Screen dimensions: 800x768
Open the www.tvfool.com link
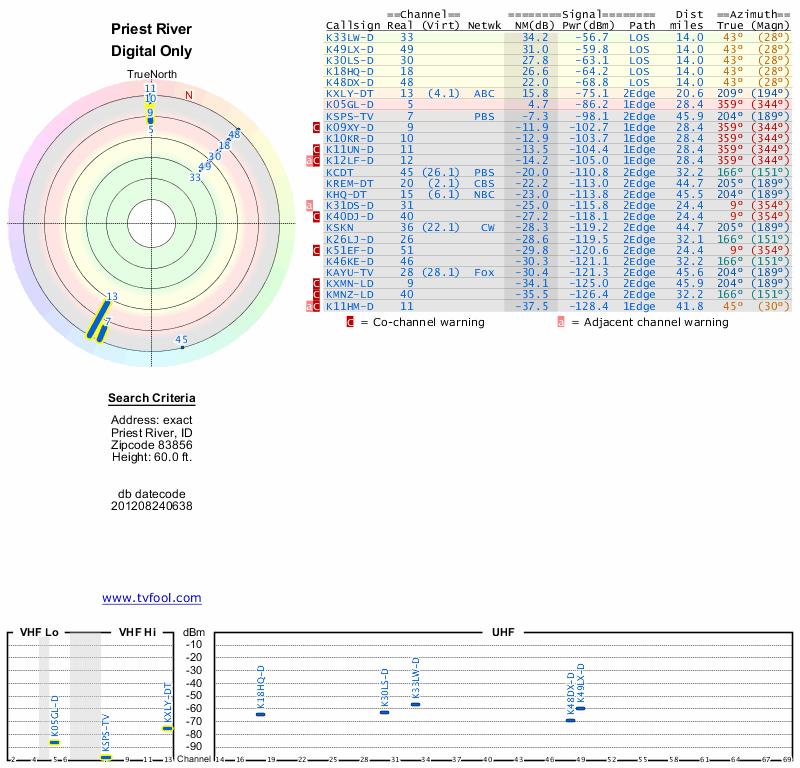point(152,598)
